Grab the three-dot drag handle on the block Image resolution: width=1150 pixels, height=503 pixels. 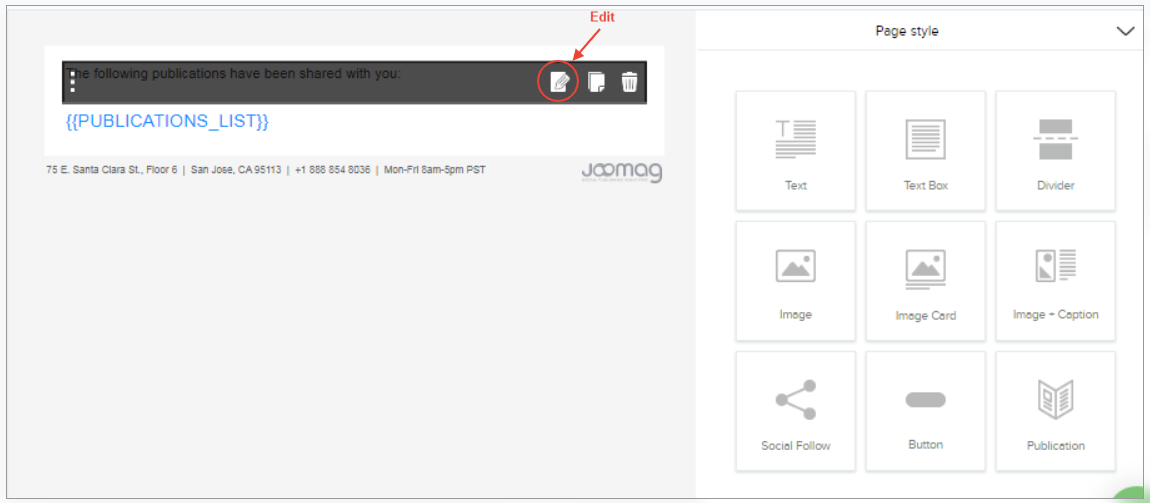click(x=73, y=82)
